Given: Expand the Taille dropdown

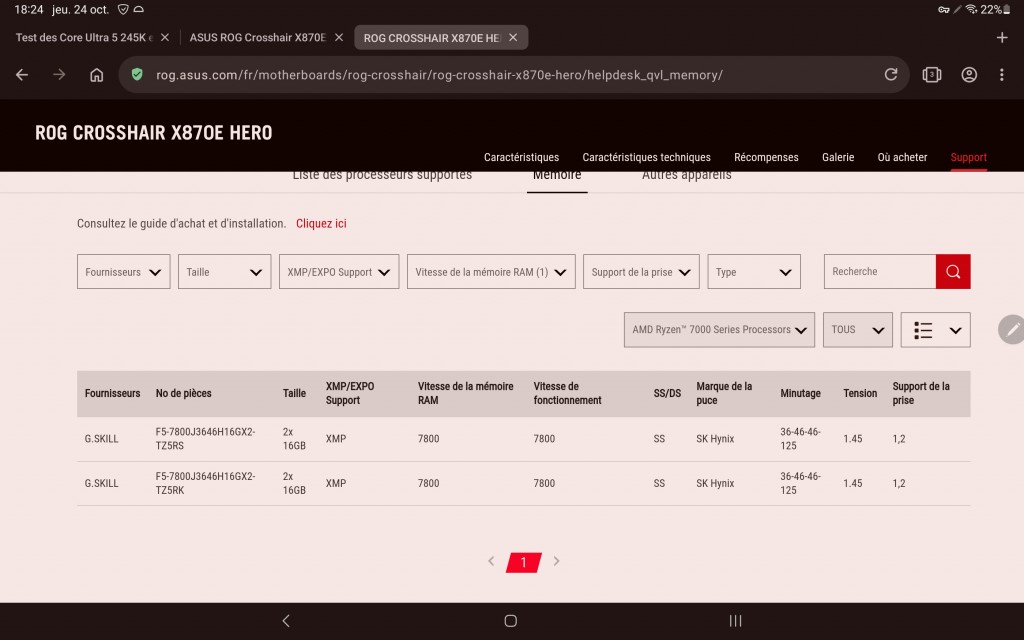Looking at the screenshot, I should coord(225,272).
